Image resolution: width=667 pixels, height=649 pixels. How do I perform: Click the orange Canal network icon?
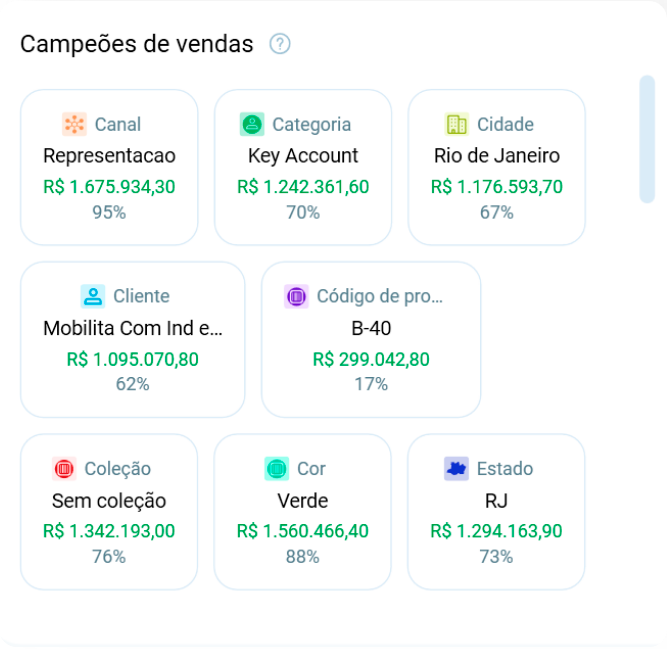coord(74,124)
